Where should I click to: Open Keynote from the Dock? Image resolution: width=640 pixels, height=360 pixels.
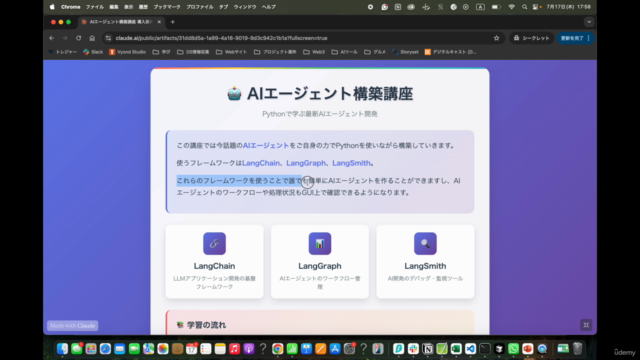(306, 349)
